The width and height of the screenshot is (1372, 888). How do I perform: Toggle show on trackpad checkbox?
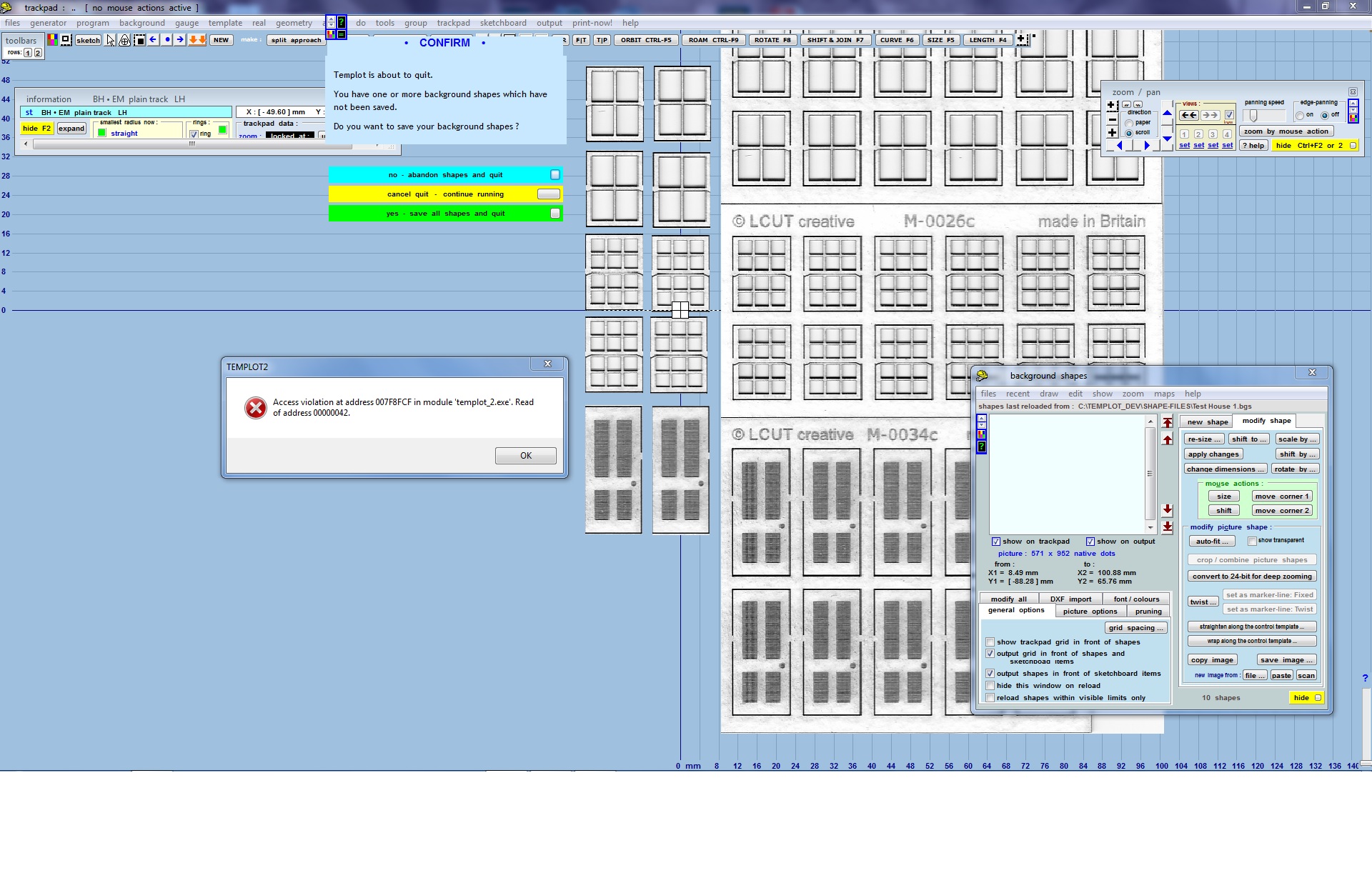(x=996, y=542)
